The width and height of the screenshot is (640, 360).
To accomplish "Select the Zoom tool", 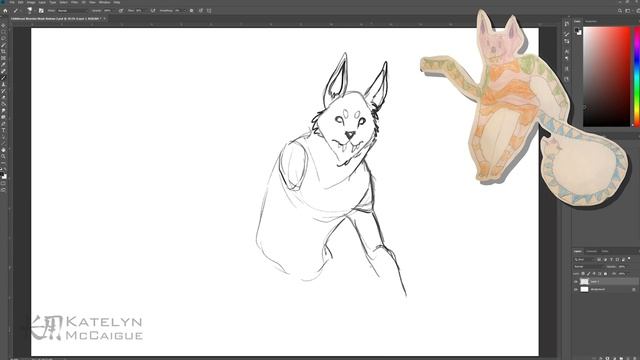I will (x=4, y=156).
